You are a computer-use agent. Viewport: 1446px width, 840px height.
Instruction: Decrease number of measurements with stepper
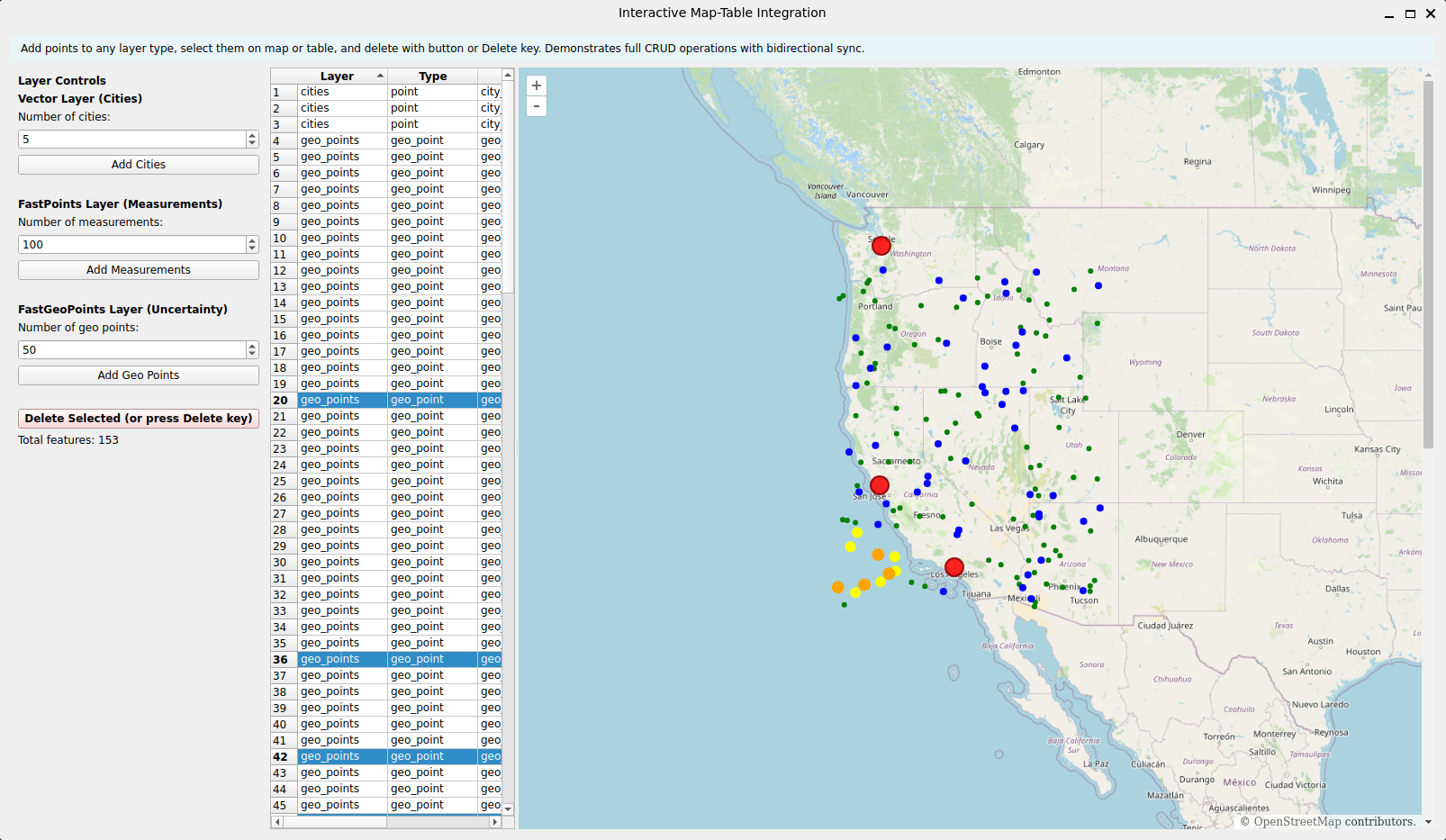point(252,248)
